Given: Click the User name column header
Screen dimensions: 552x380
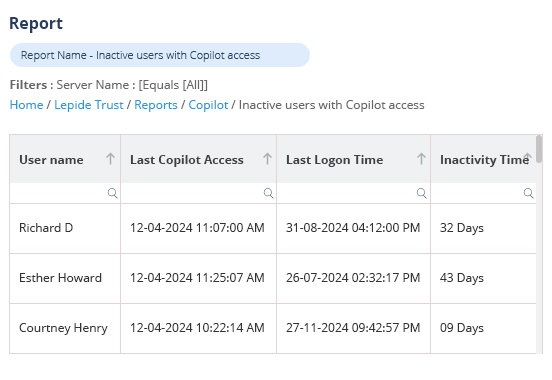Looking at the screenshot, I should coord(65,159).
